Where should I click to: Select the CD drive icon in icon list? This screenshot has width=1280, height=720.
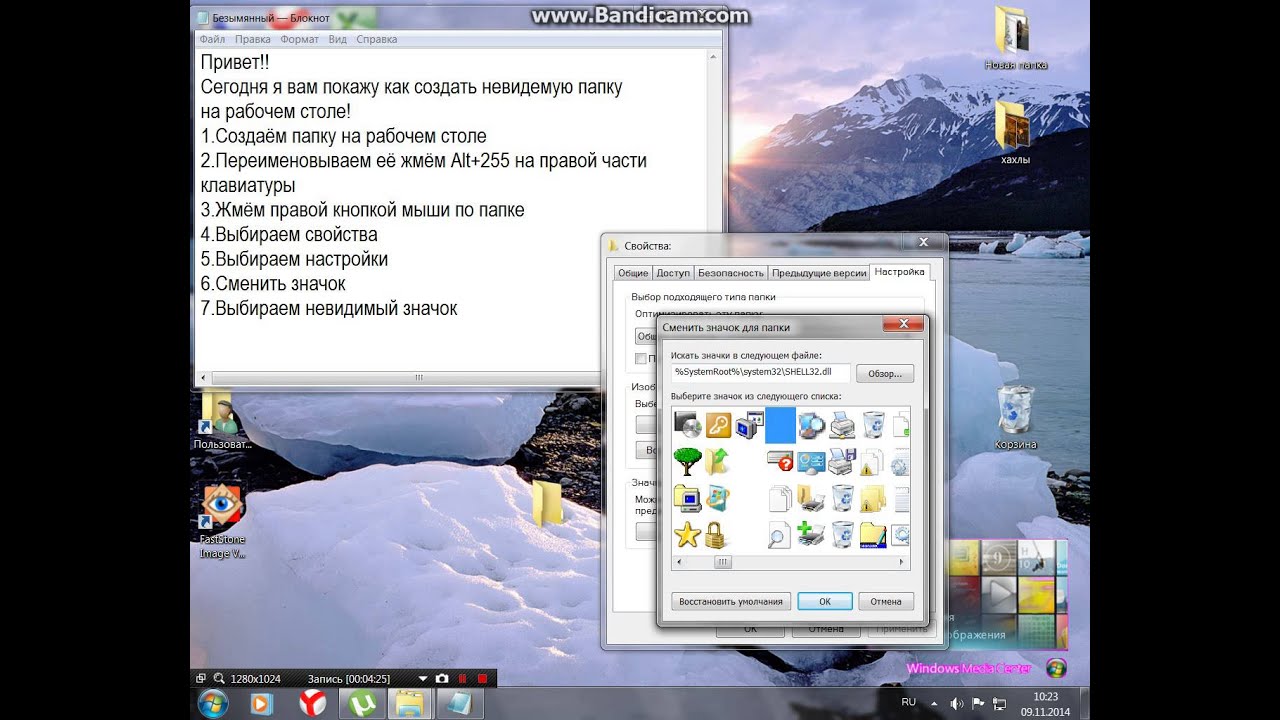[687, 425]
